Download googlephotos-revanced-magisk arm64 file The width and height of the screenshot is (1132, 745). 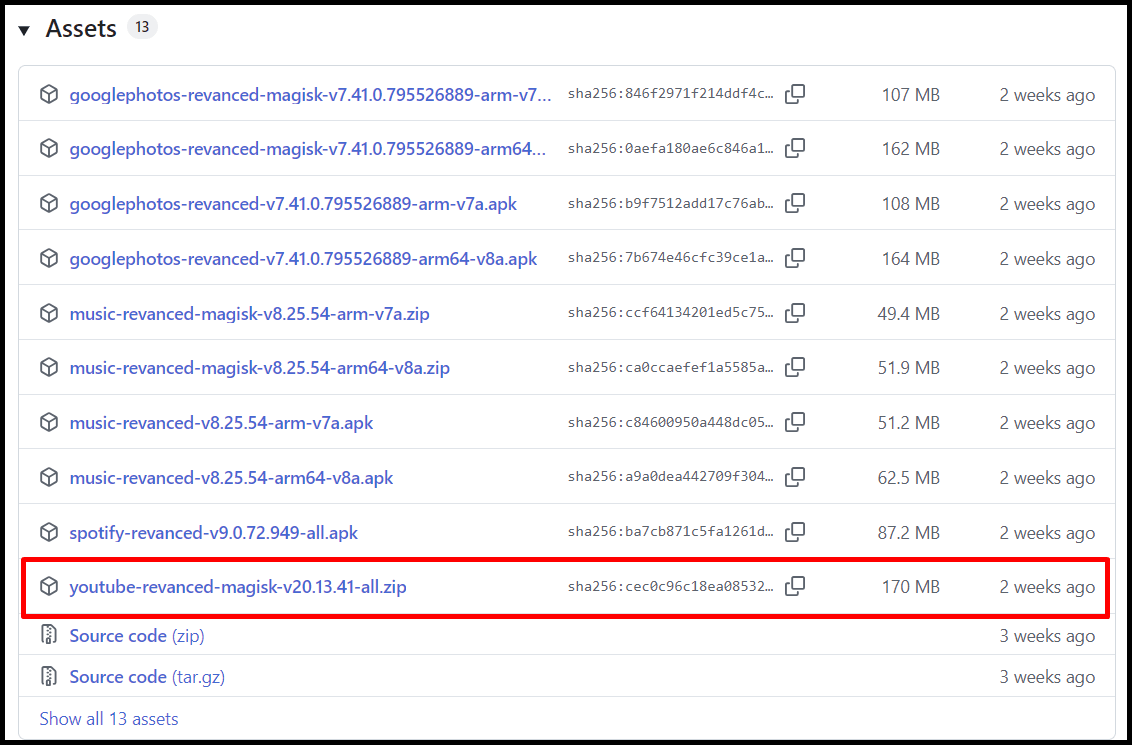pos(308,149)
